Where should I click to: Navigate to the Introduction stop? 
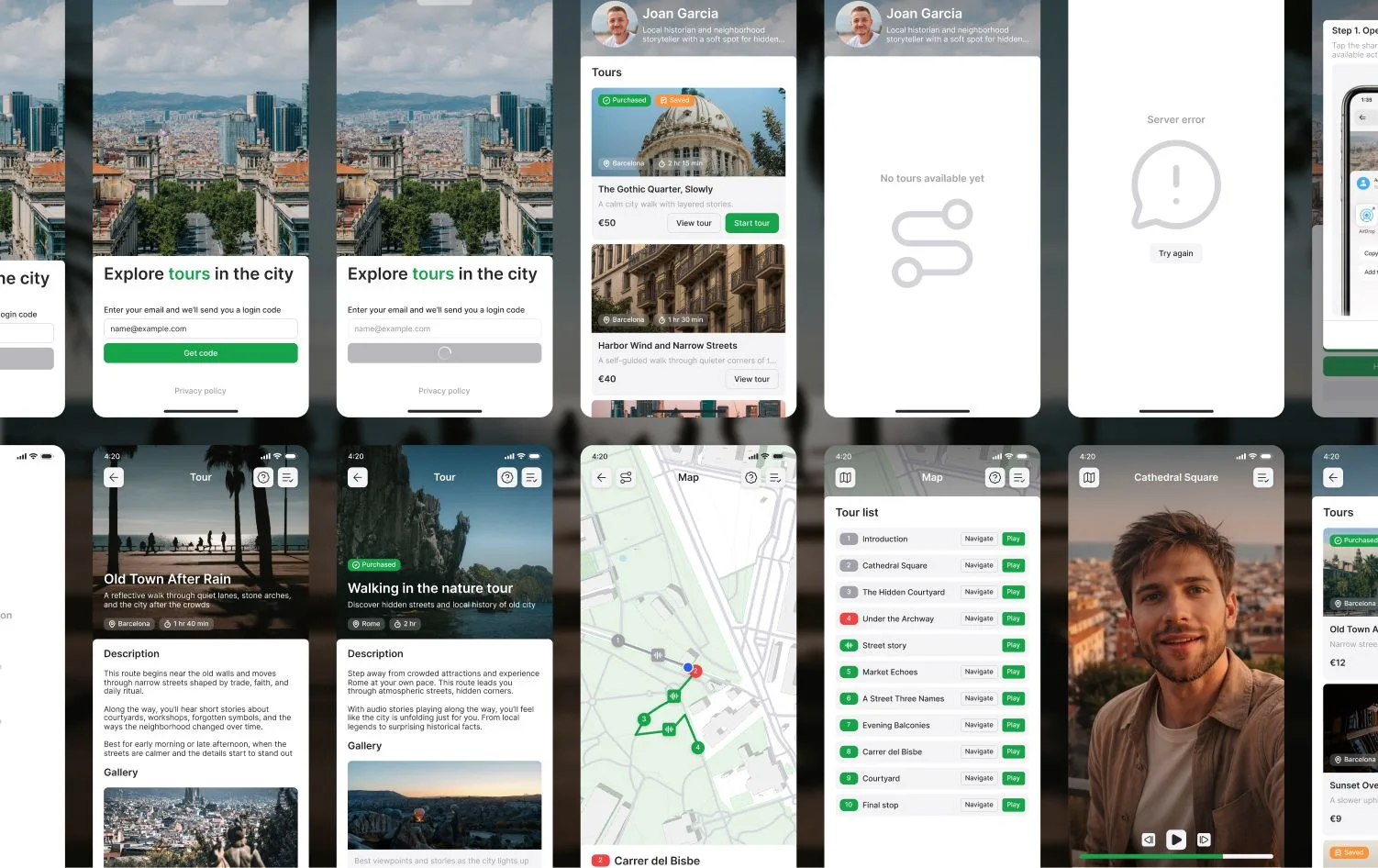pyautogui.click(x=979, y=539)
